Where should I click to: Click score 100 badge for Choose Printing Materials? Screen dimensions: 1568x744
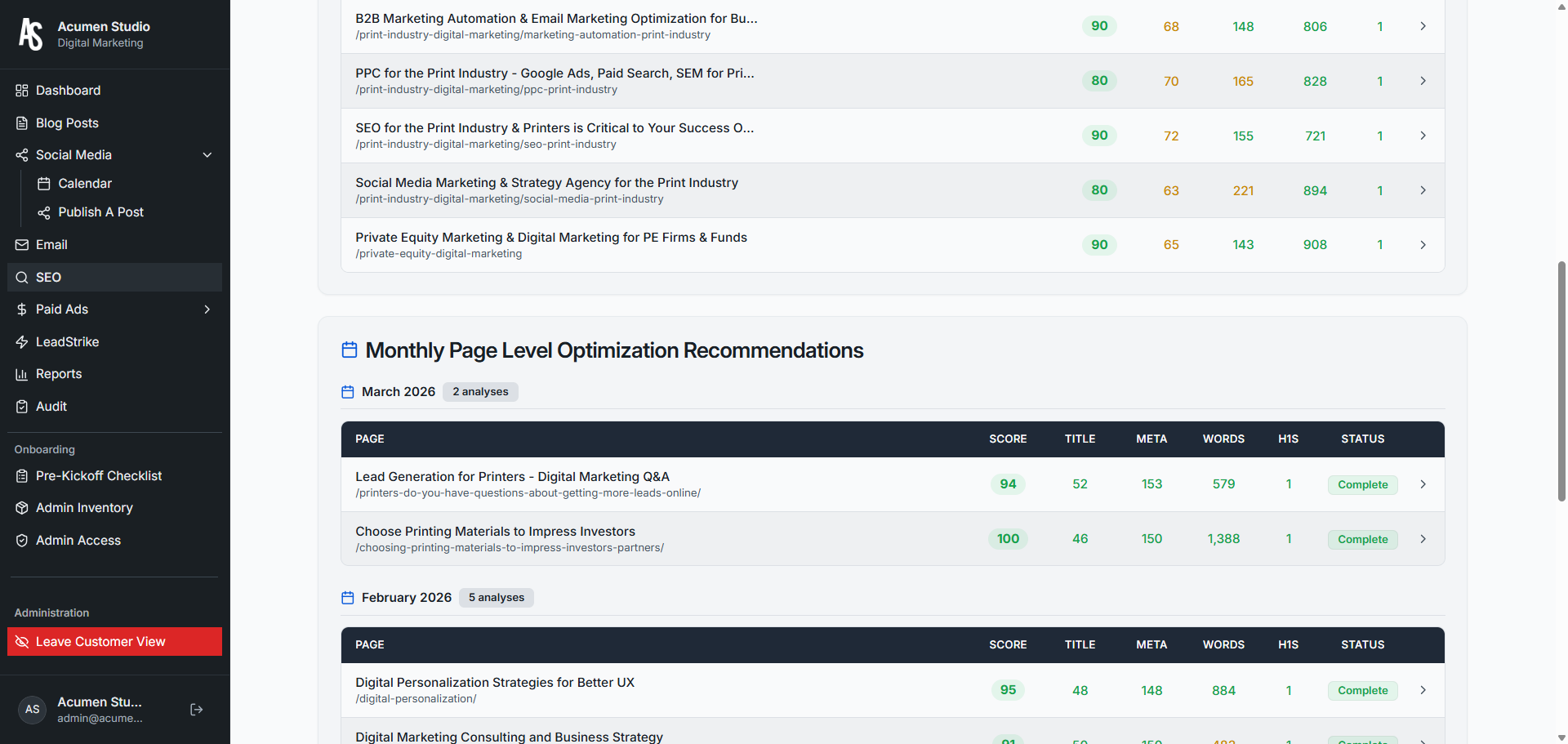(x=1009, y=539)
